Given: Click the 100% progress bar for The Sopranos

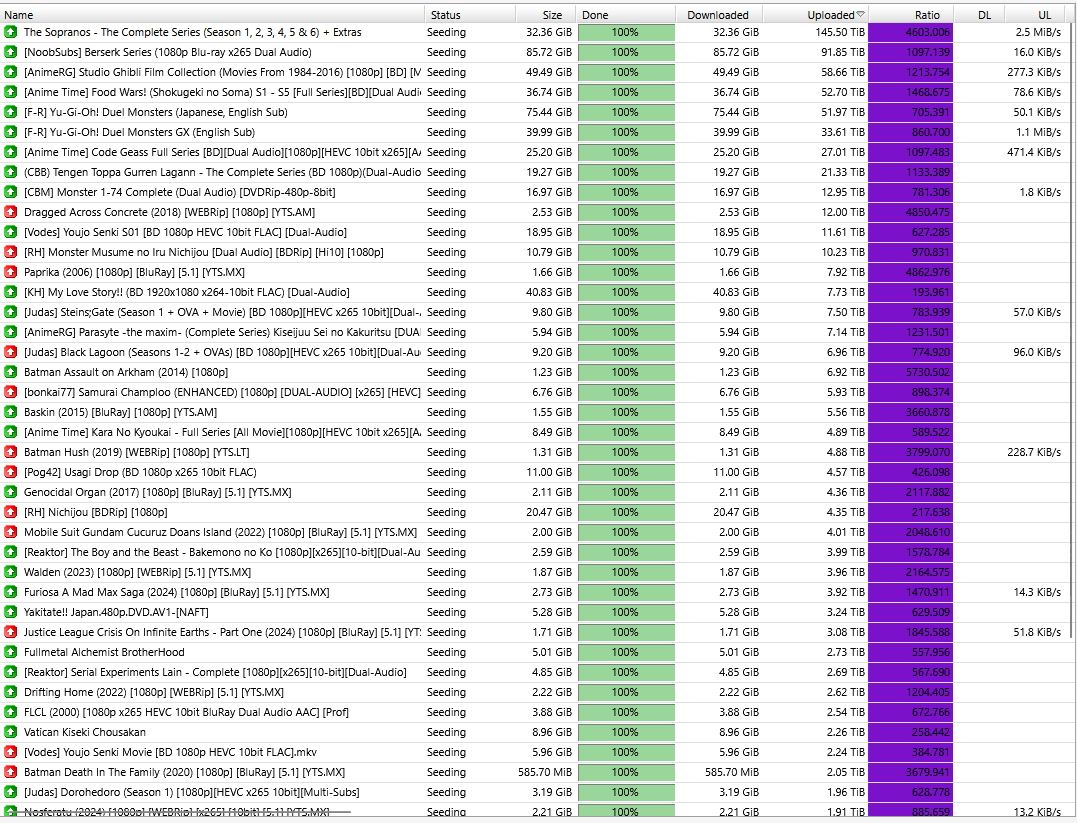Looking at the screenshot, I should 626,32.
